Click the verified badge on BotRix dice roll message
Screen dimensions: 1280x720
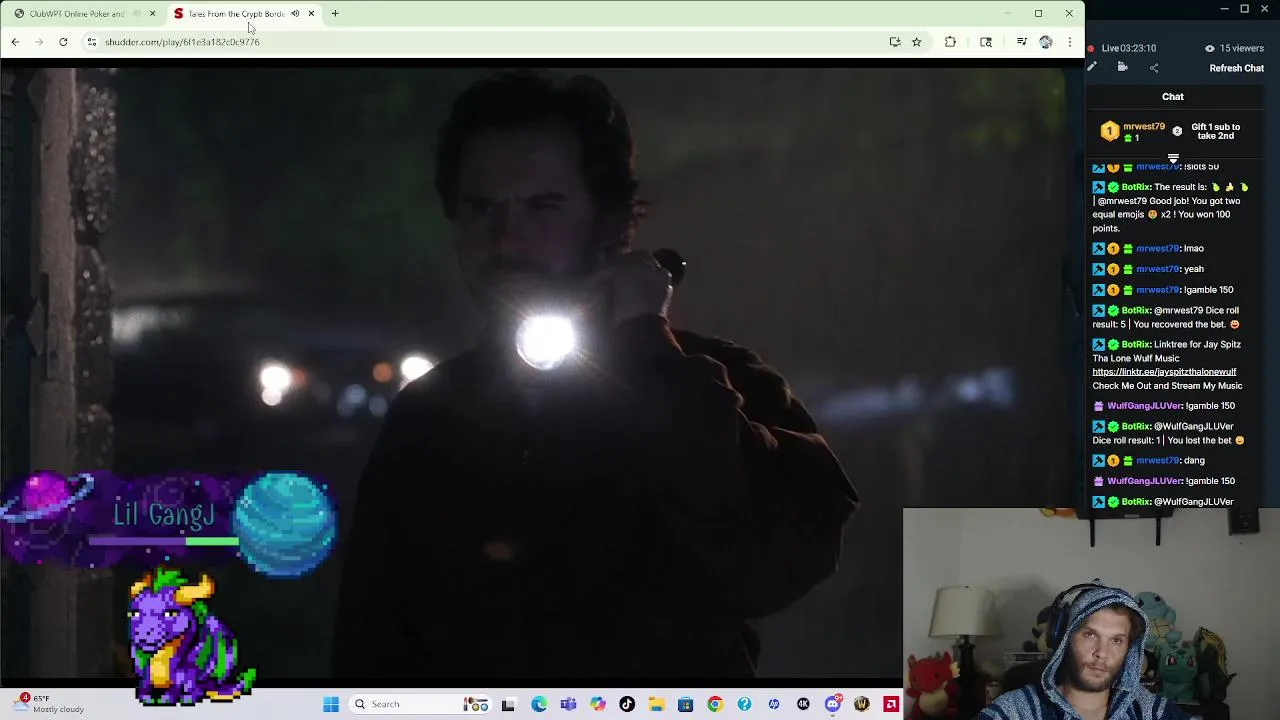[x=1113, y=310]
